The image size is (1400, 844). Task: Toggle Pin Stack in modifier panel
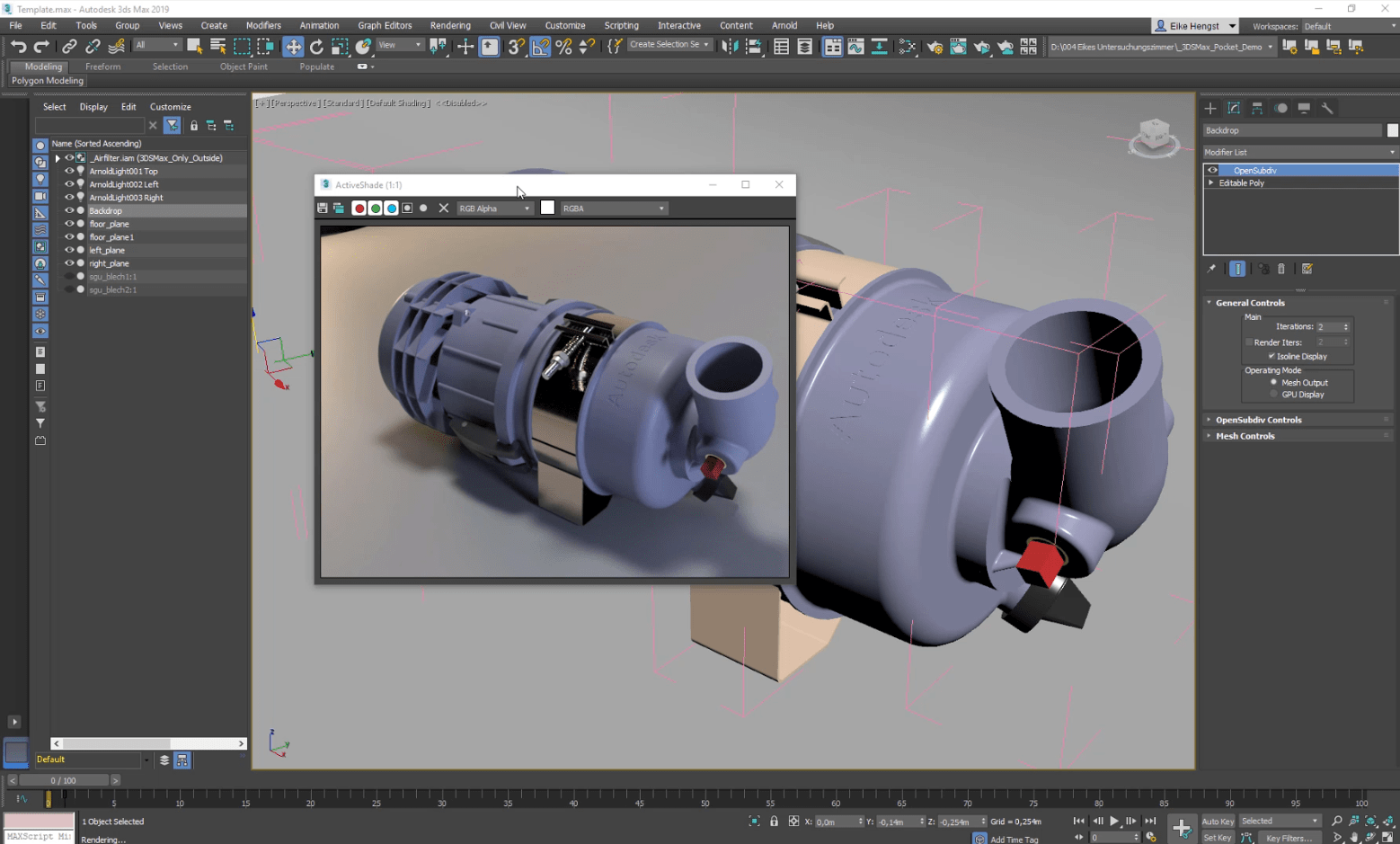click(x=1210, y=268)
